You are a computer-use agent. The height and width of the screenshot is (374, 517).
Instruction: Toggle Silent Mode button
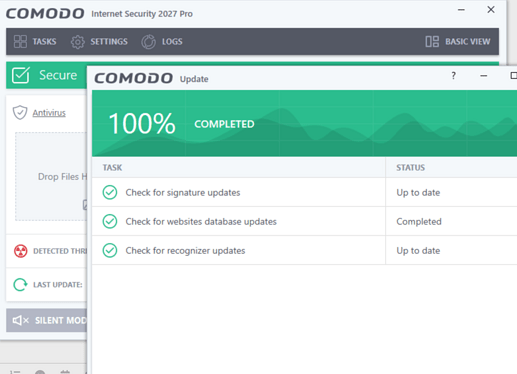pyautogui.click(x=46, y=320)
